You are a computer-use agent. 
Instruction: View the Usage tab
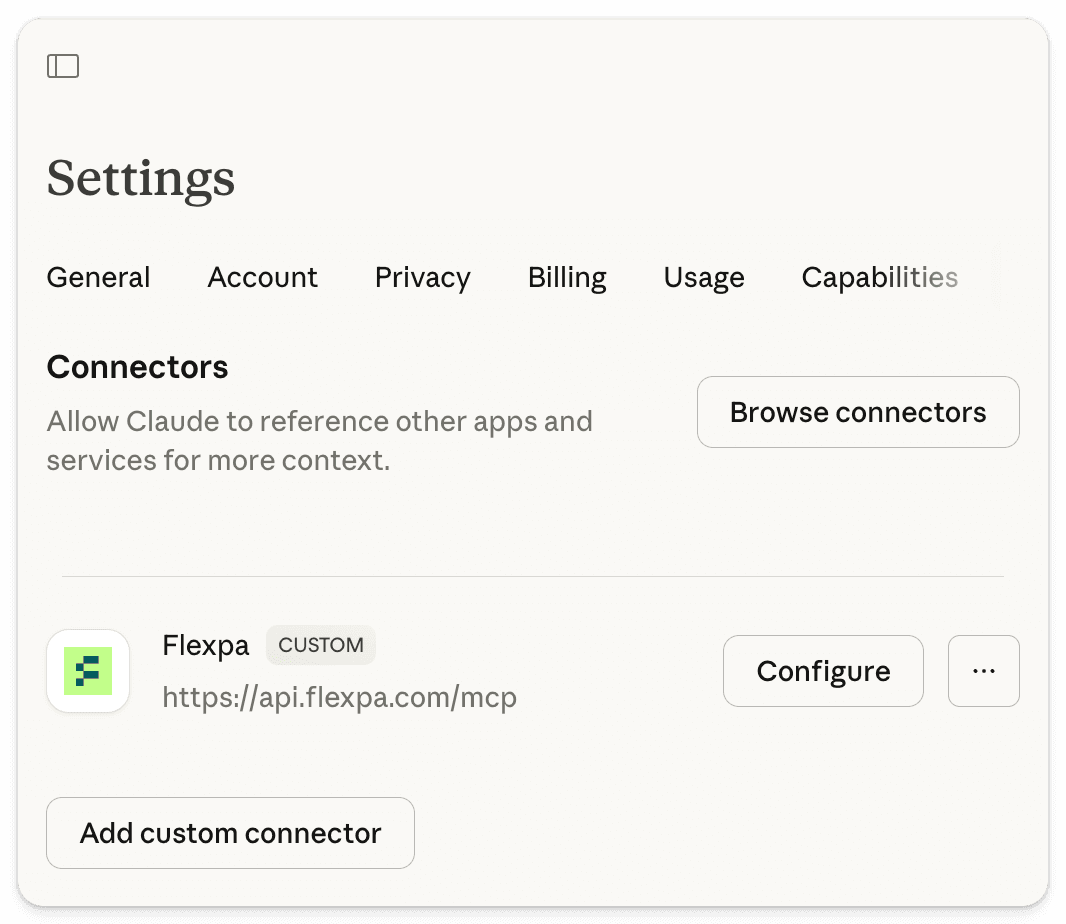(703, 277)
